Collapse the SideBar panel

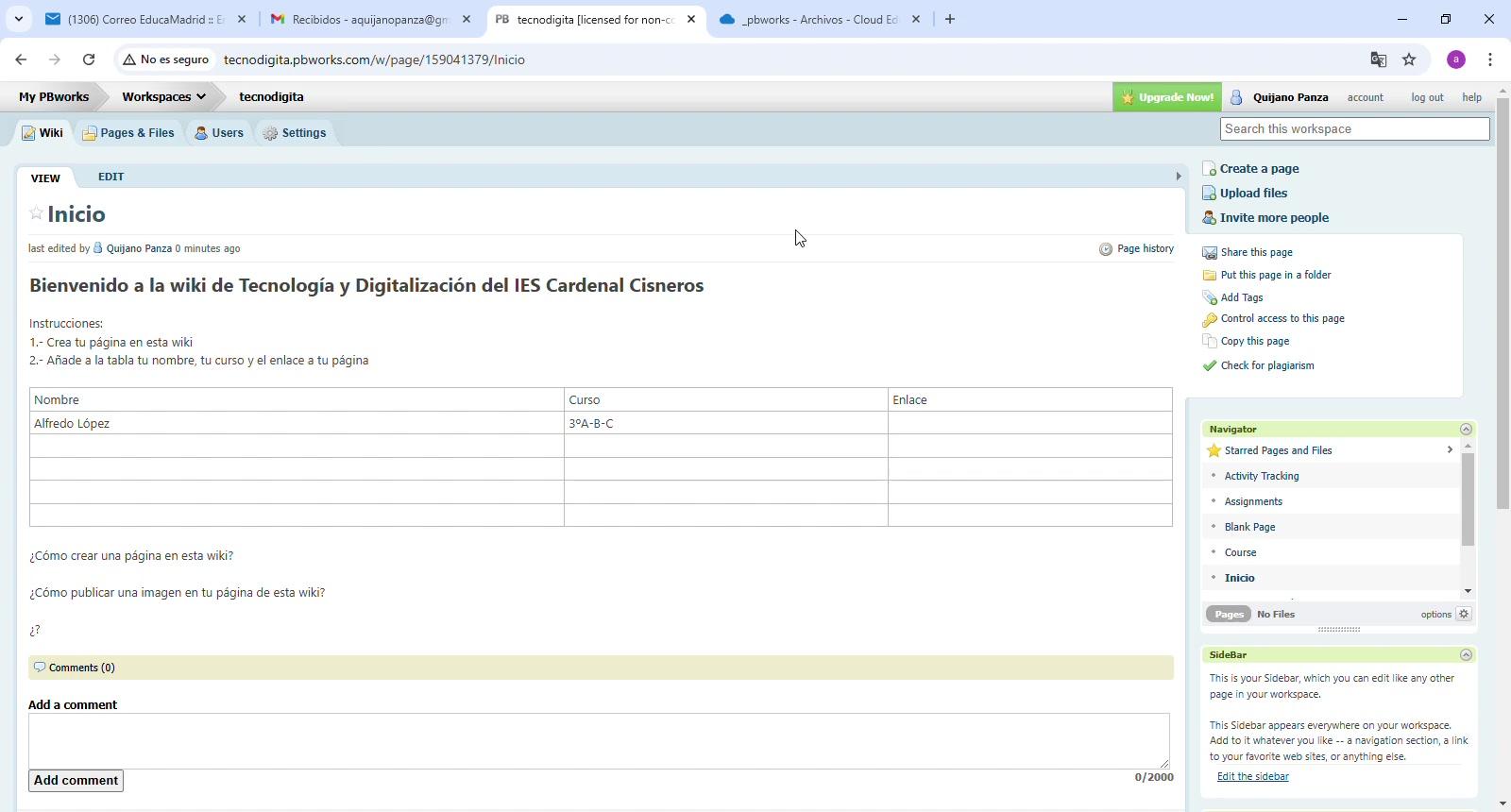[x=1466, y=655]
